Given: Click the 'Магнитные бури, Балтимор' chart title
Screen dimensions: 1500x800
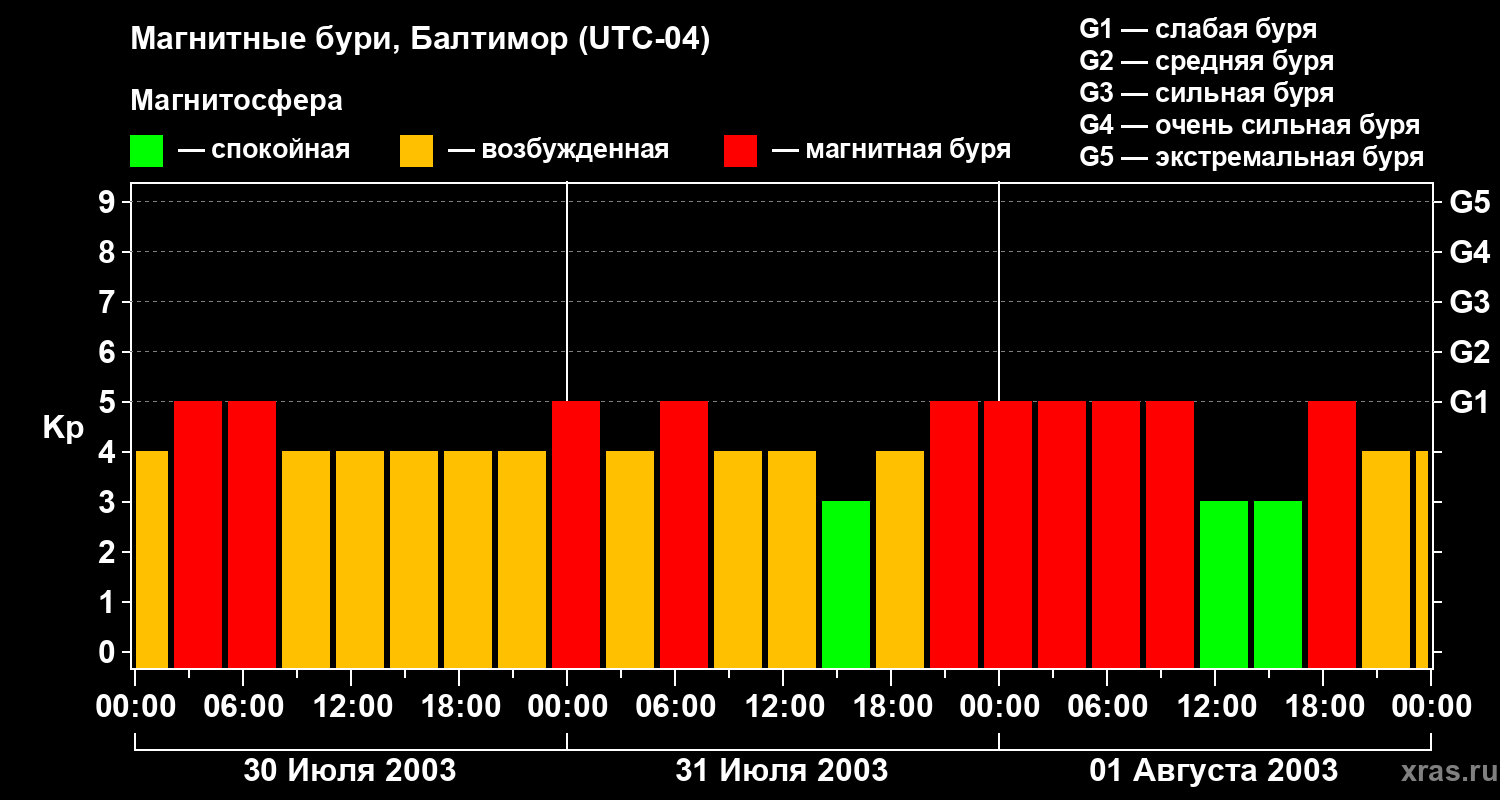Looking at the screenshot, I should coord(420,40).
